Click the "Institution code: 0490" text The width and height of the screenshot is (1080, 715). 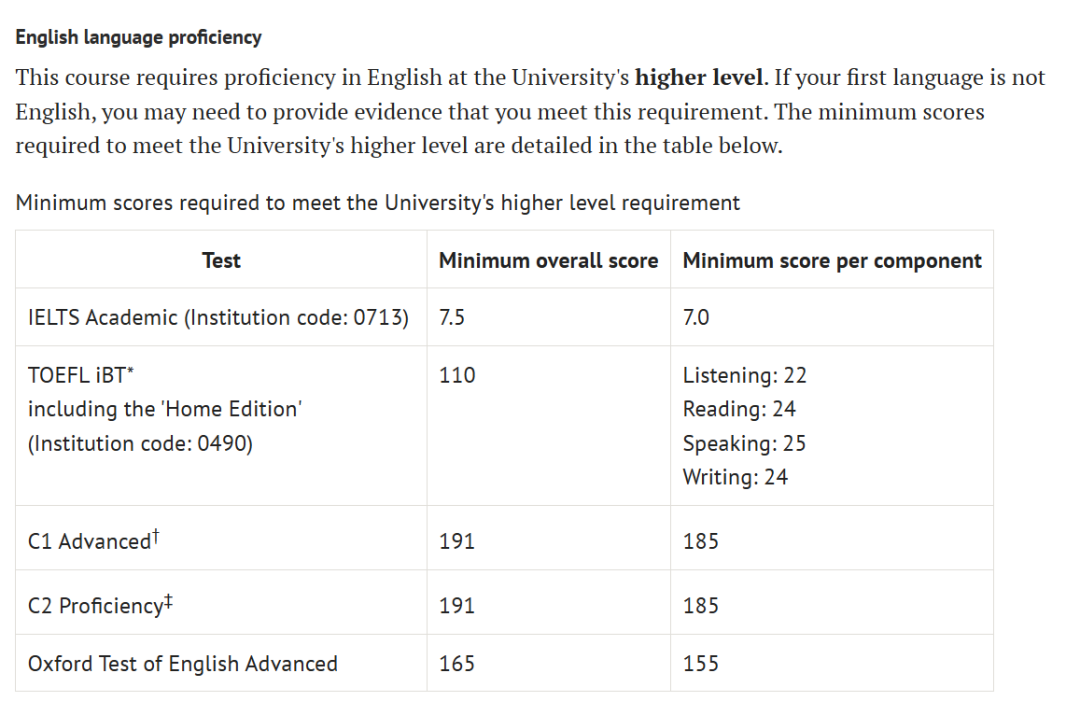pyautogui.click(x=140, y=443)
